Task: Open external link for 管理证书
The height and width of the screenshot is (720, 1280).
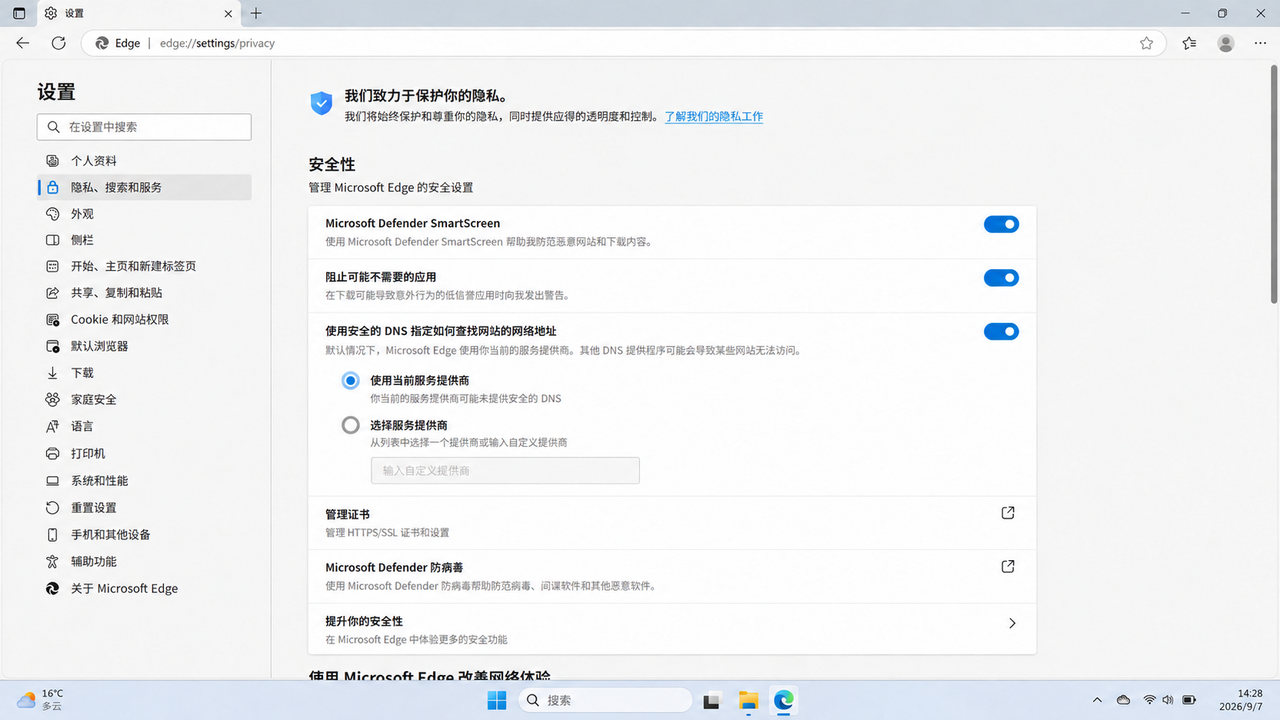Action: [x=1008, y=513]
